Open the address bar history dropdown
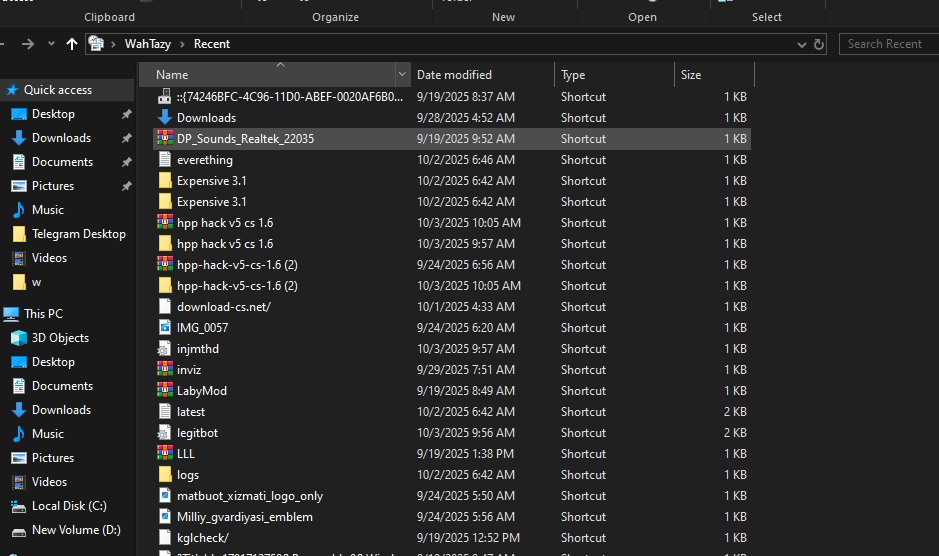 click(802, 44)
